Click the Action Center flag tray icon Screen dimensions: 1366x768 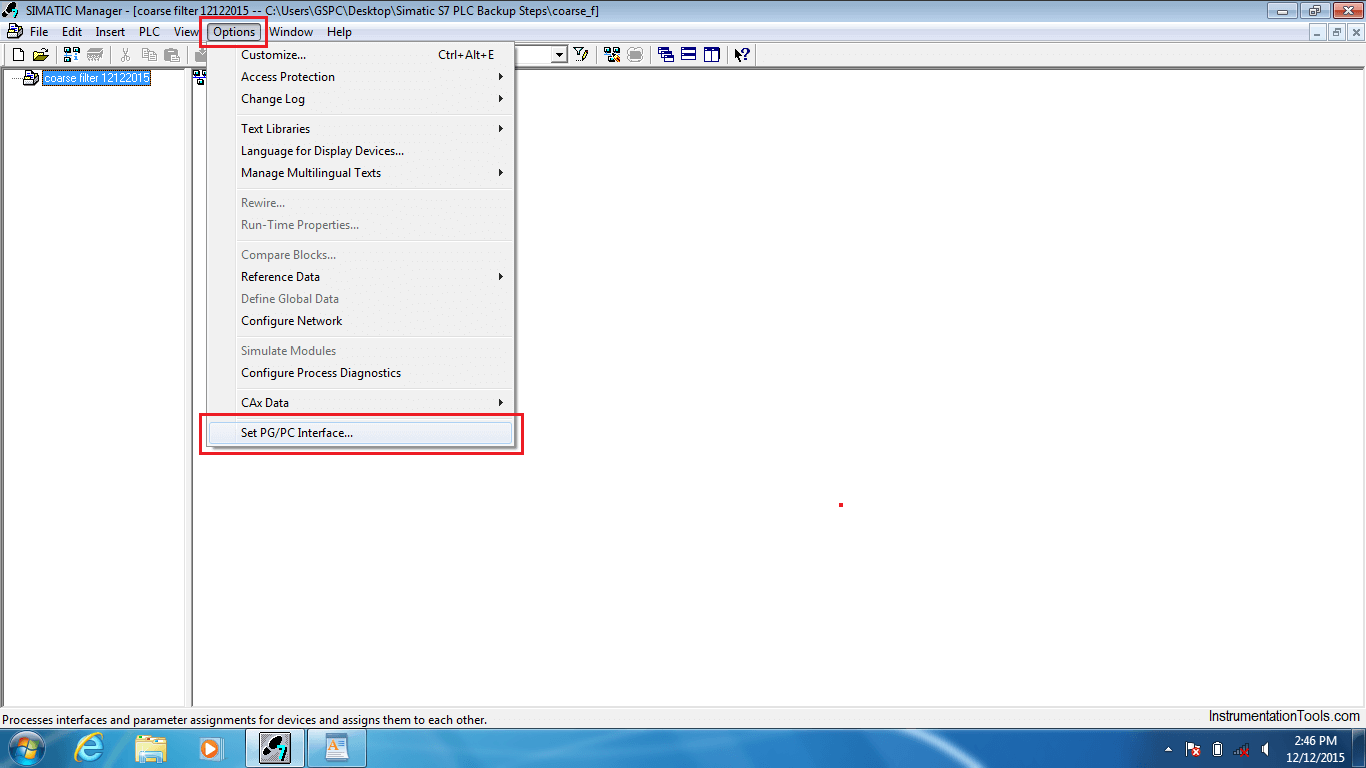pos(1192,749)
